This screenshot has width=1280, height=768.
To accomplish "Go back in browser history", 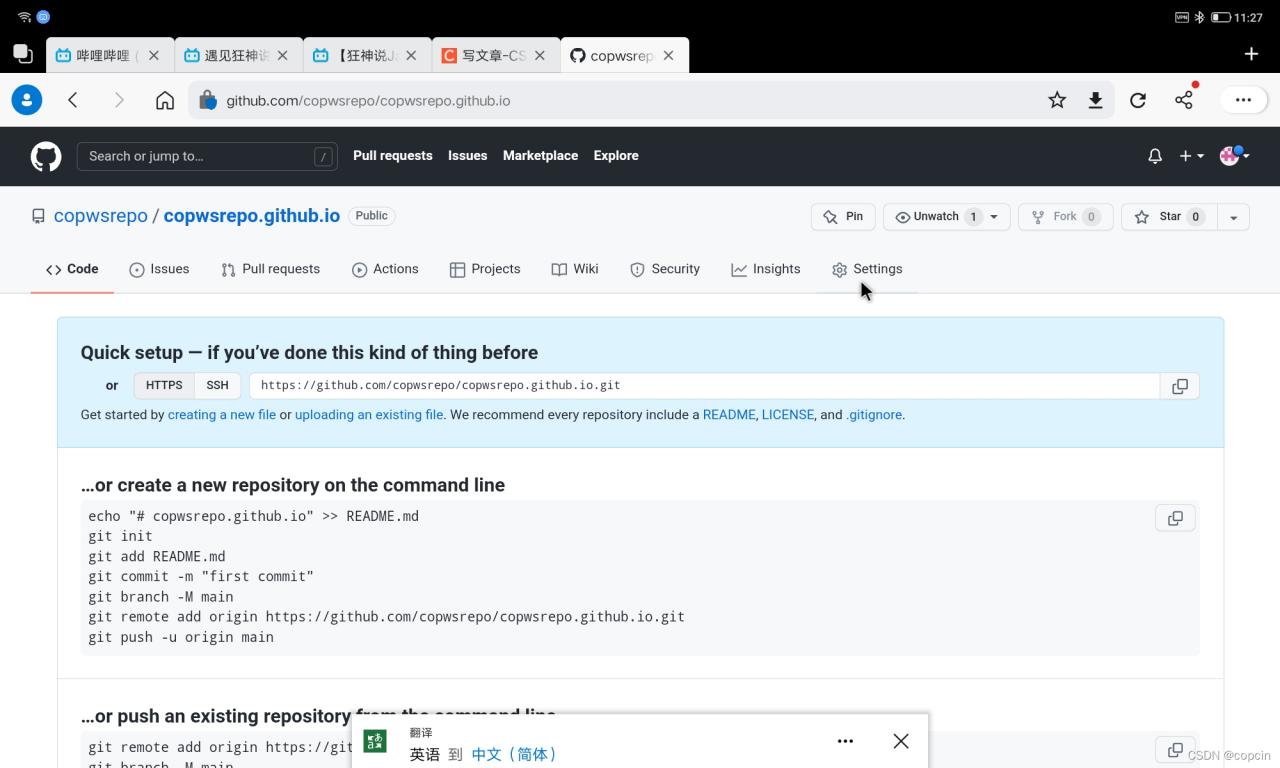I will tap(73, 100).
